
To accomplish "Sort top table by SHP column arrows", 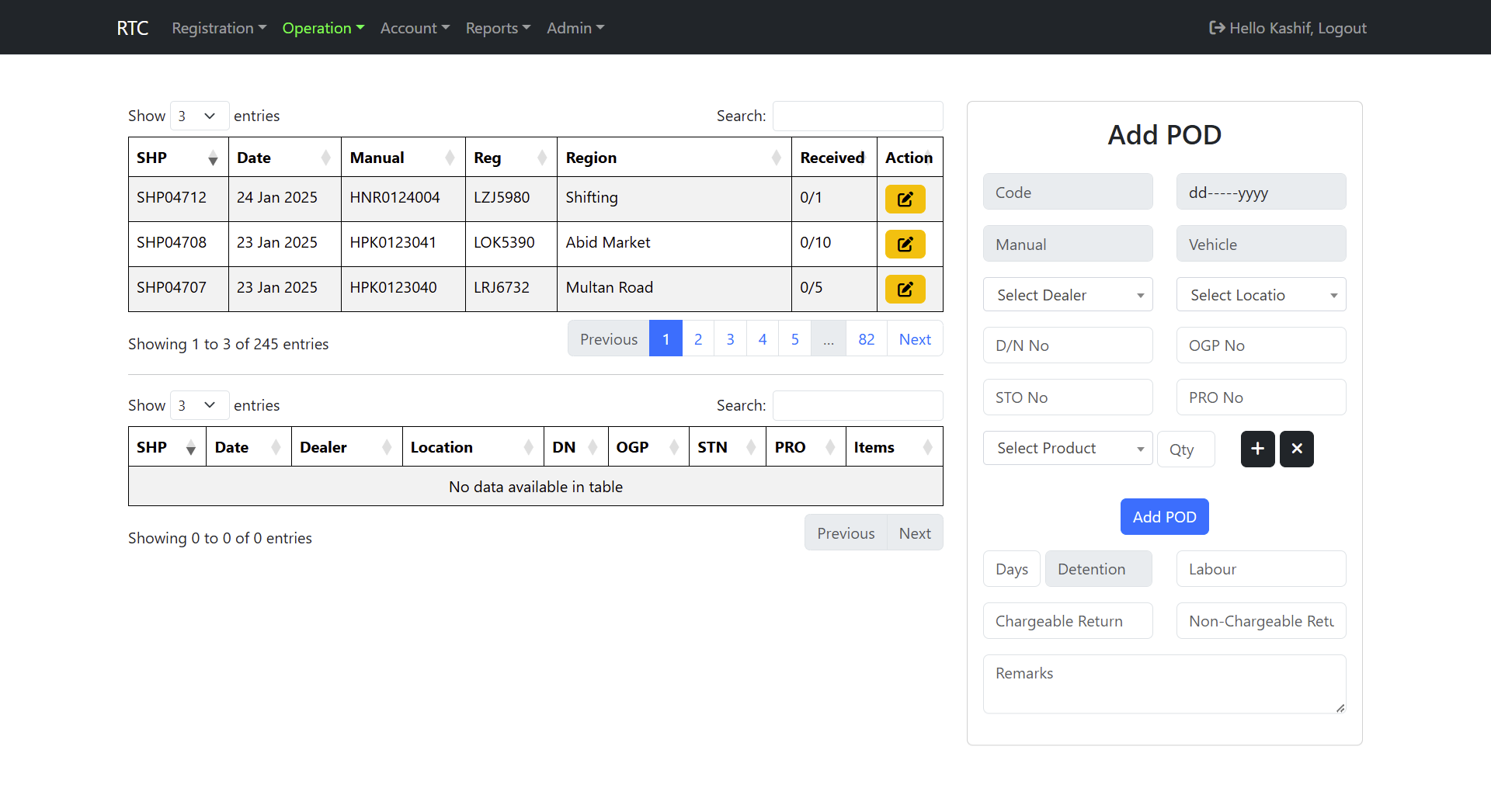I will coord(212,158).
